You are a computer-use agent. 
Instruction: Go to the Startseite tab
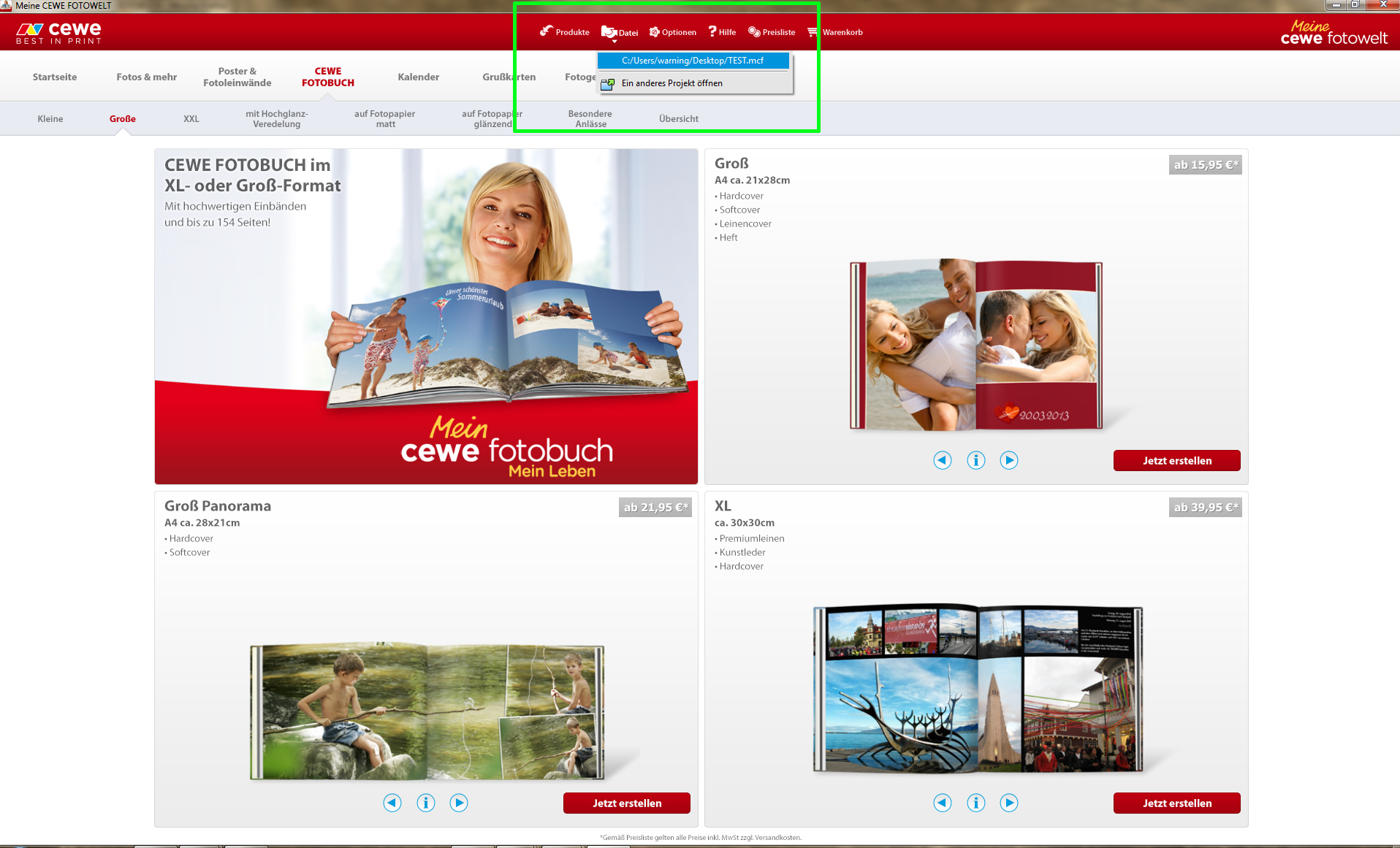pyautogui.click(x=55, y=77)
